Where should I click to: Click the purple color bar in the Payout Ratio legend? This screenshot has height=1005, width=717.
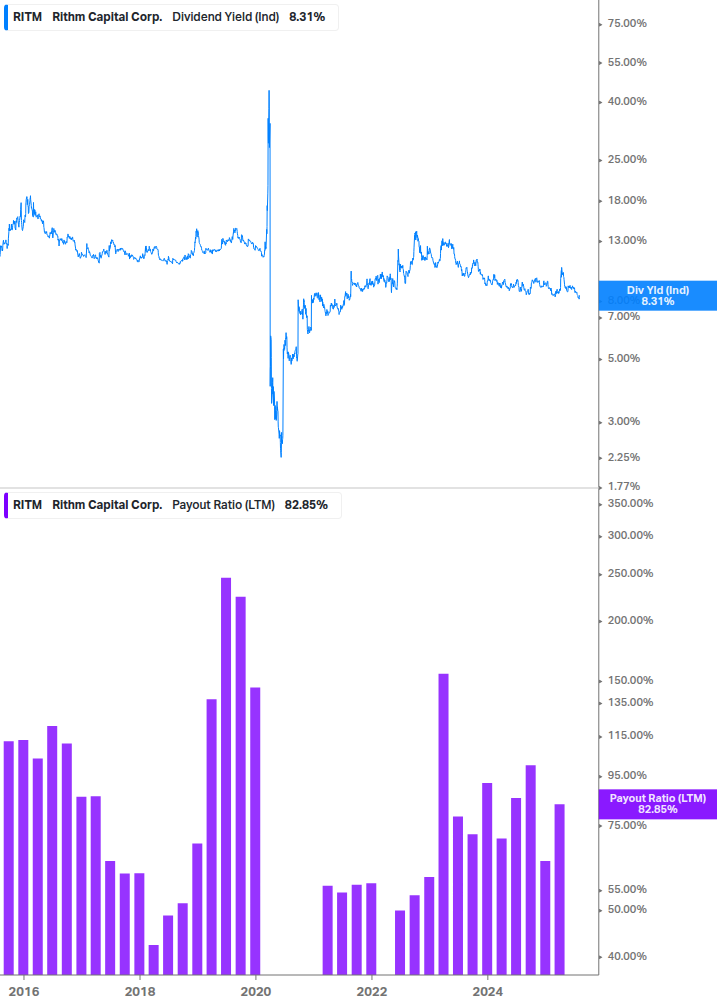coord(6,505)
